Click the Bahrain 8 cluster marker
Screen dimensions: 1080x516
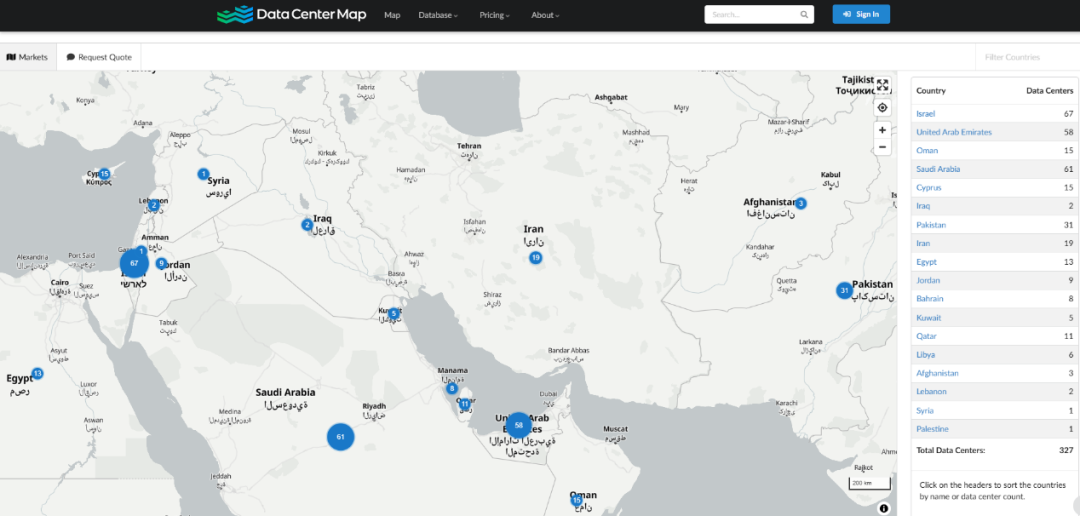click(452, 389)
